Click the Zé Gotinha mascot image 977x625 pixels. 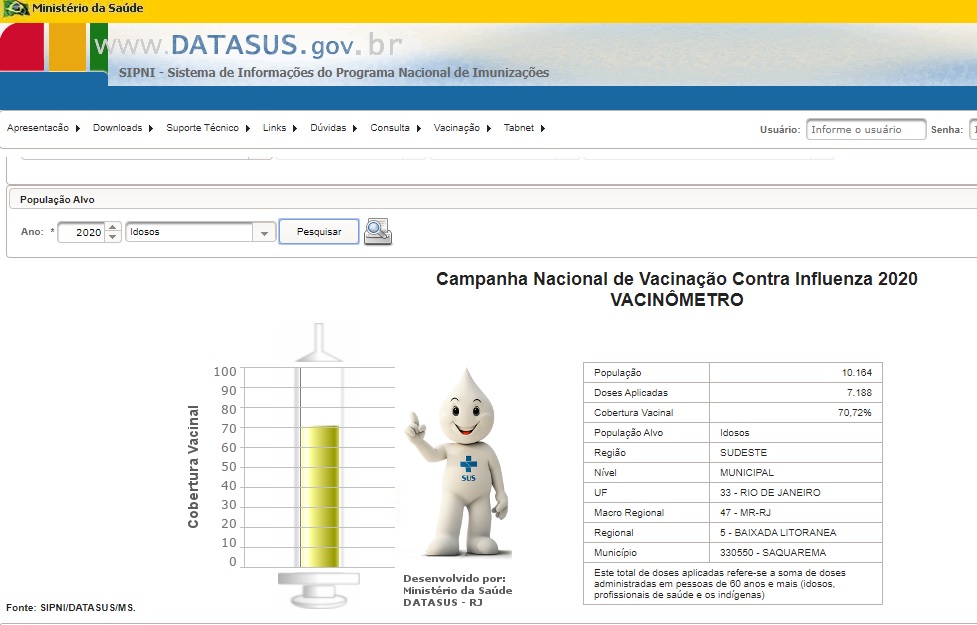point(460,462)
